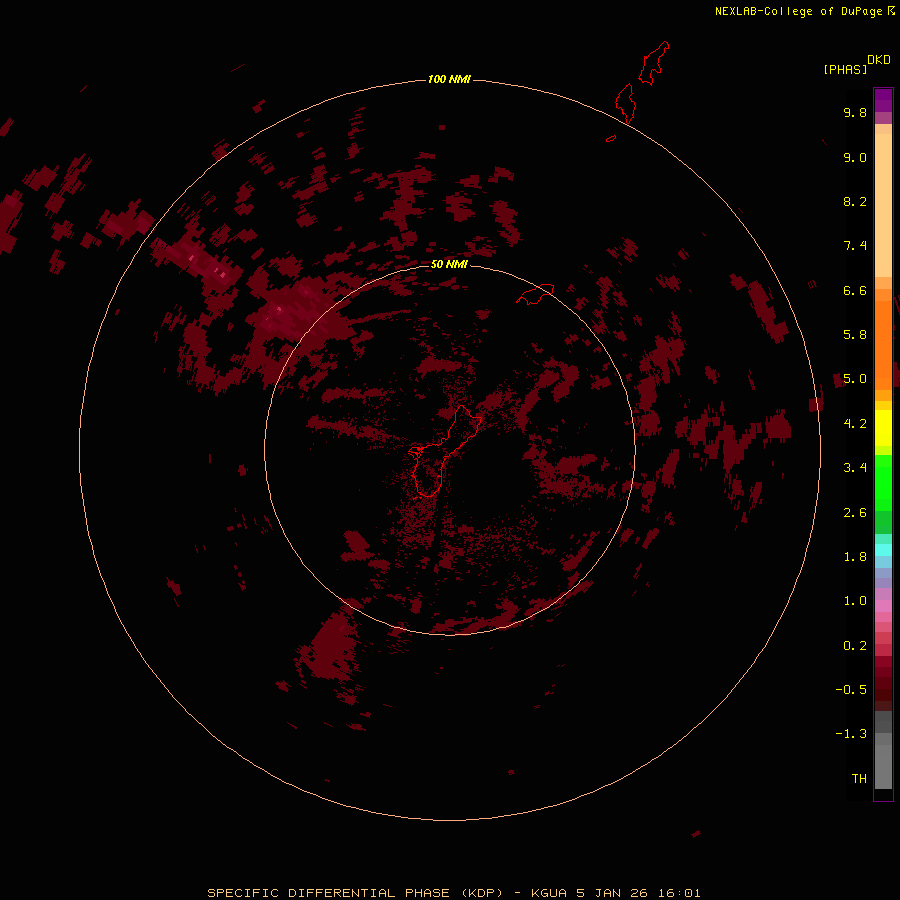
Task: Click the Rota island outline near 50 NMI ring
Action: click(x=535, y=294)
